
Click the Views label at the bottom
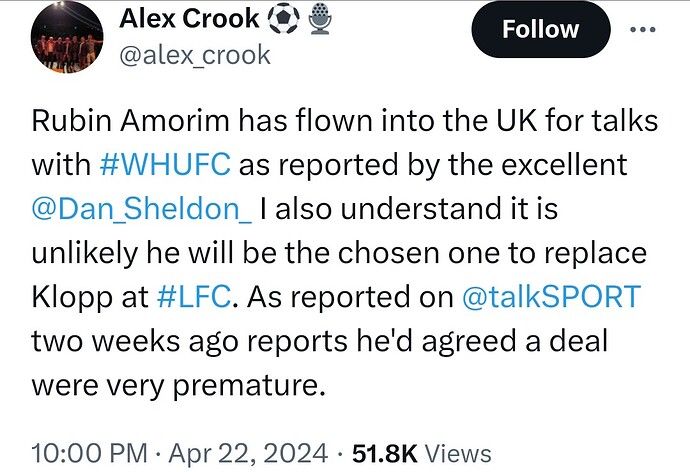[x=458, y=453]
